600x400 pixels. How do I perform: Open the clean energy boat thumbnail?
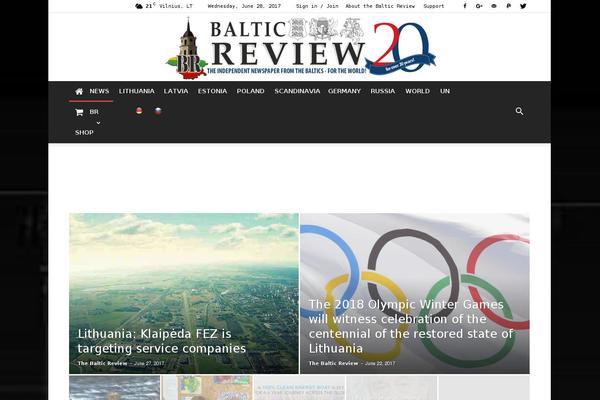(300, 388)
